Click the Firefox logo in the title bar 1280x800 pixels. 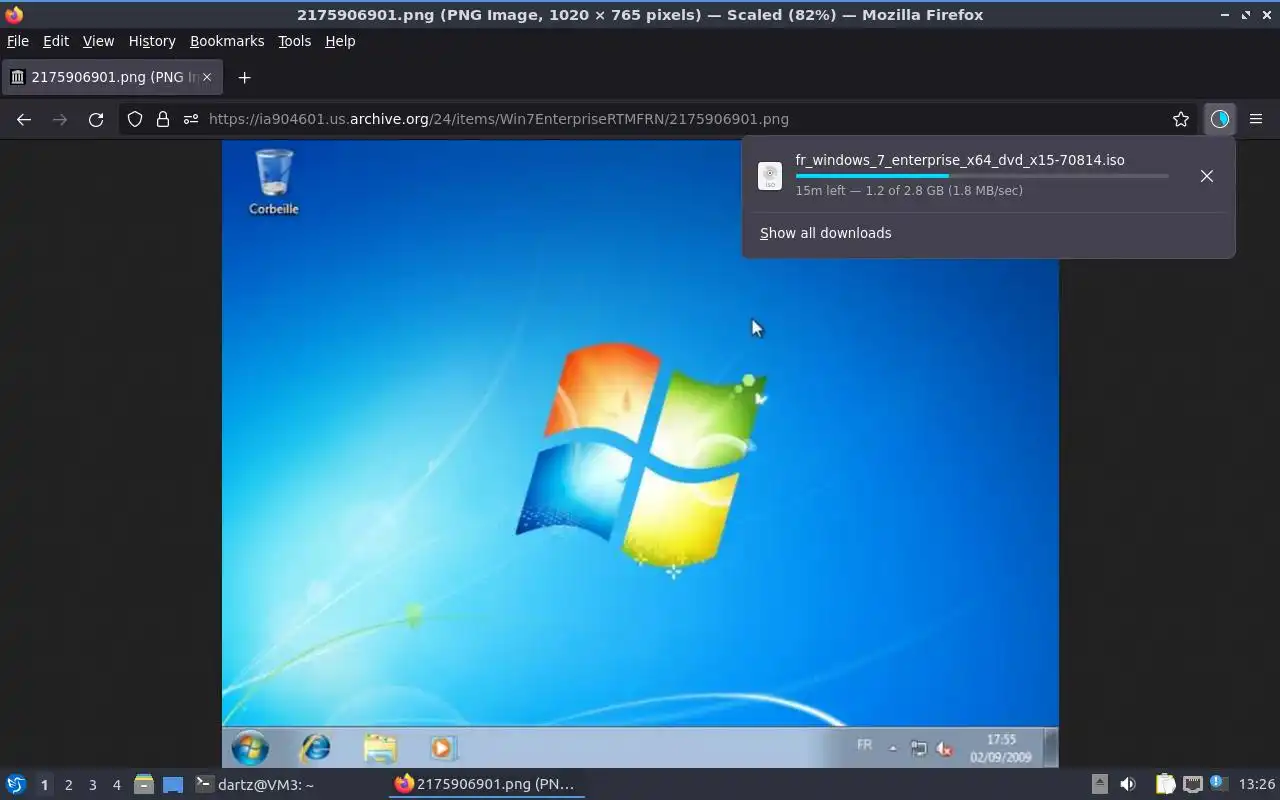pos(14,15)
